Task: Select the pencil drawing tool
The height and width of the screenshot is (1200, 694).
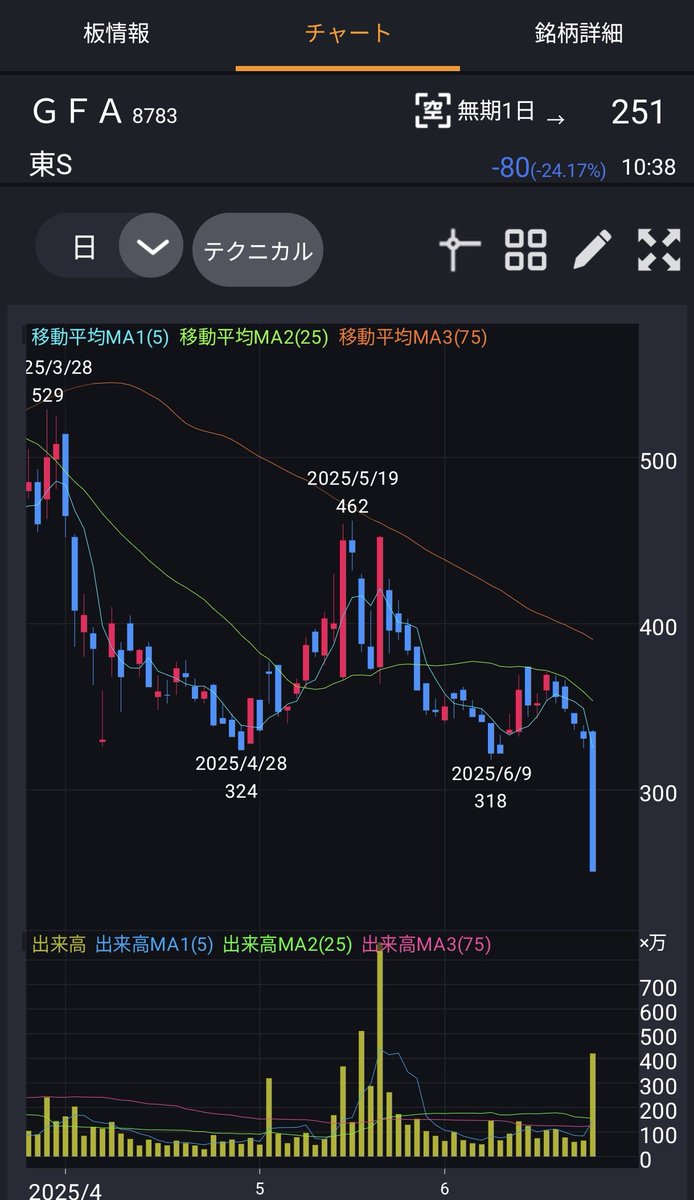Action: click(x=592, y=250)
